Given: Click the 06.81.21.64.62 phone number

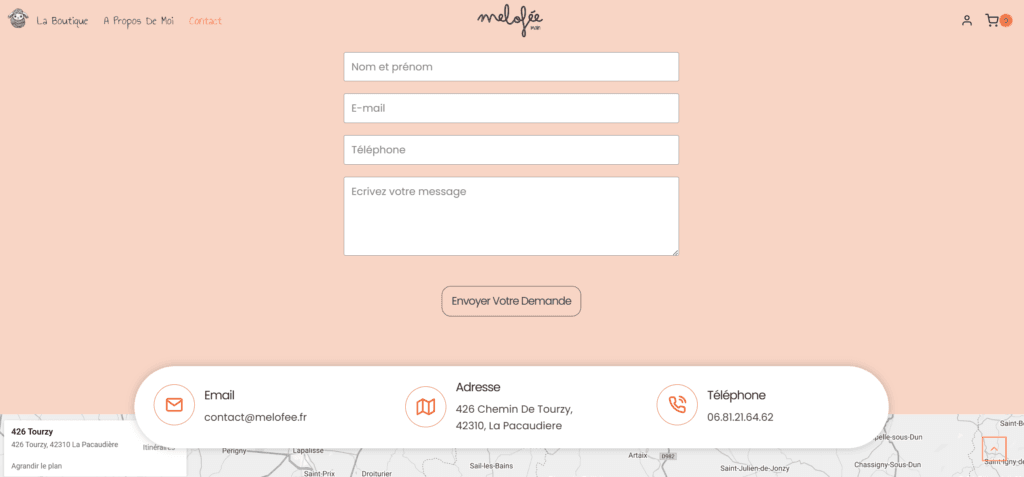Looking at the screenshot, I should click(740, 417).
